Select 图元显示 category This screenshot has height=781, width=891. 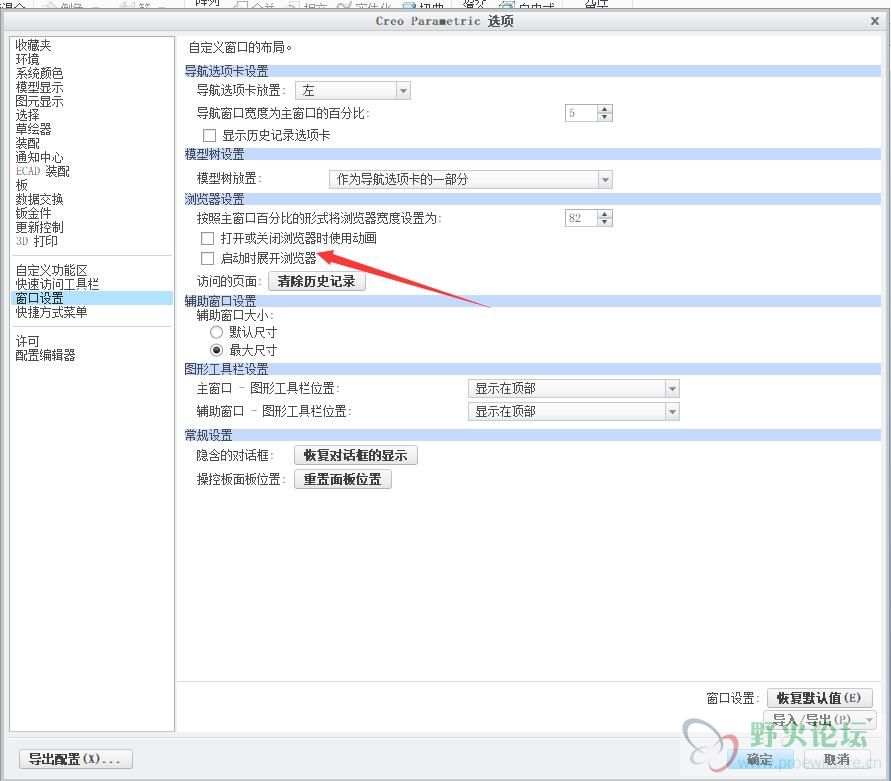point(39,101)
